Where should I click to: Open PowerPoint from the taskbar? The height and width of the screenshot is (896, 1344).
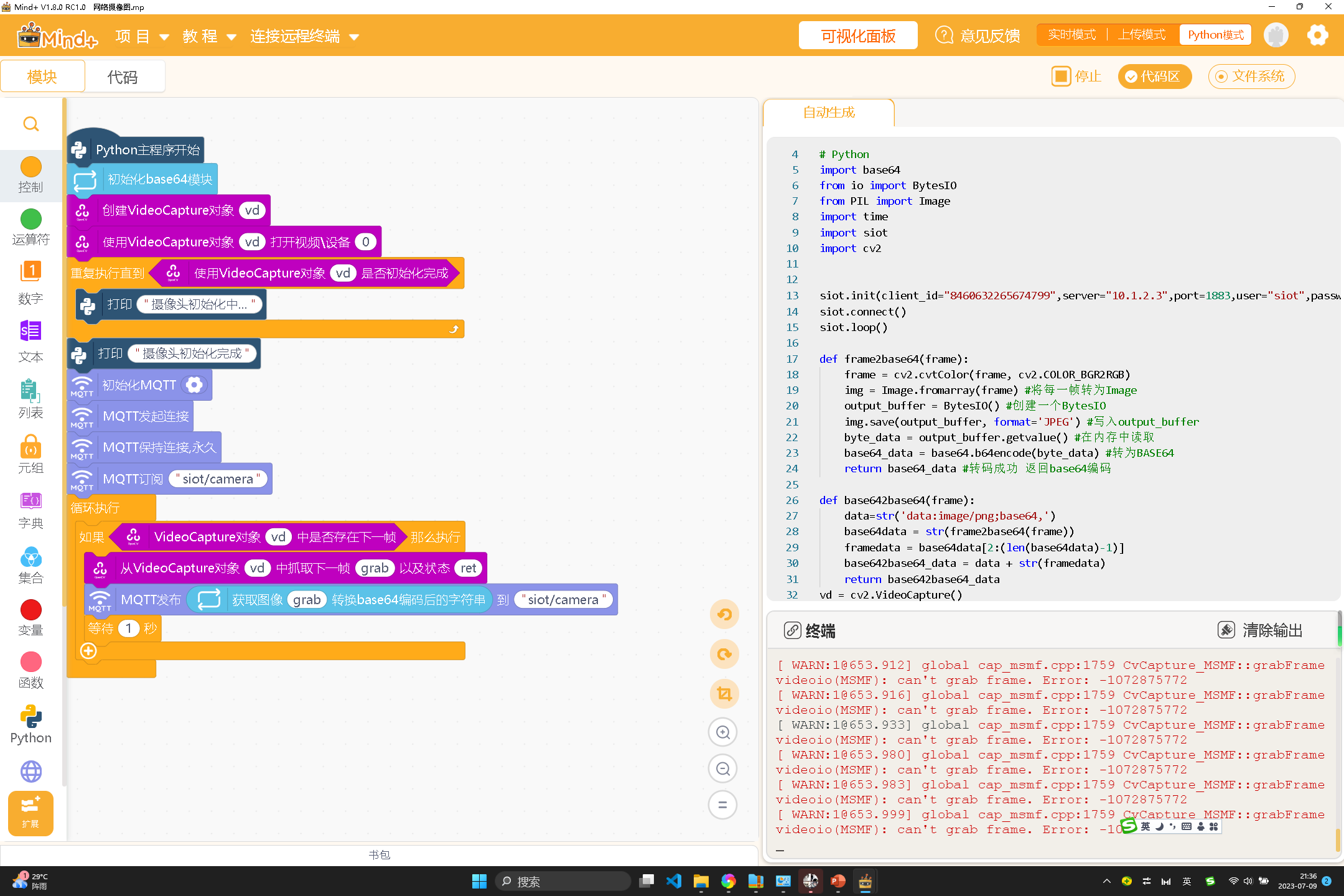point(838,881)
